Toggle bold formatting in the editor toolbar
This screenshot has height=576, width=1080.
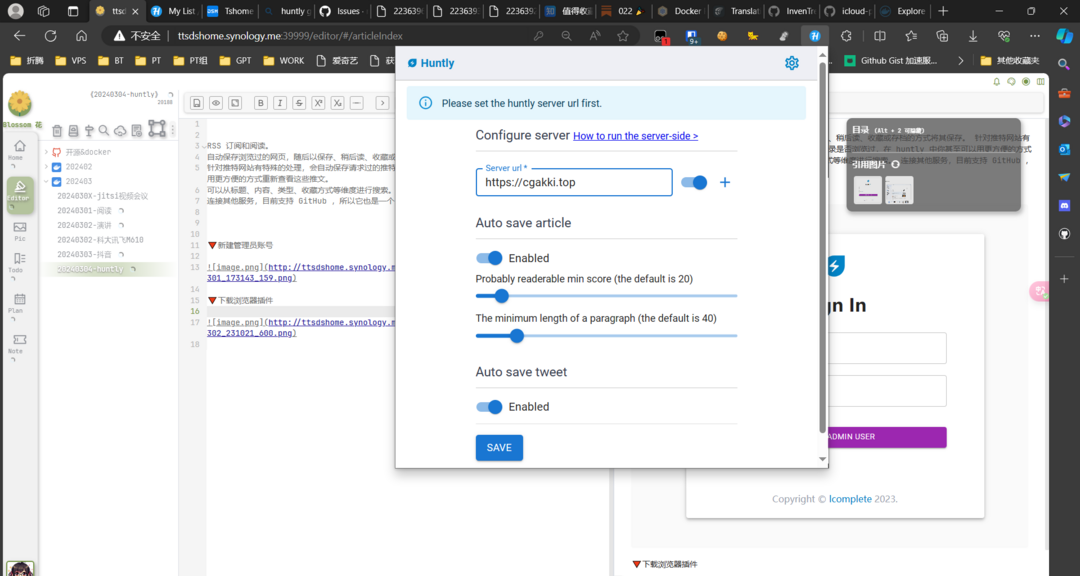[261, 102]
